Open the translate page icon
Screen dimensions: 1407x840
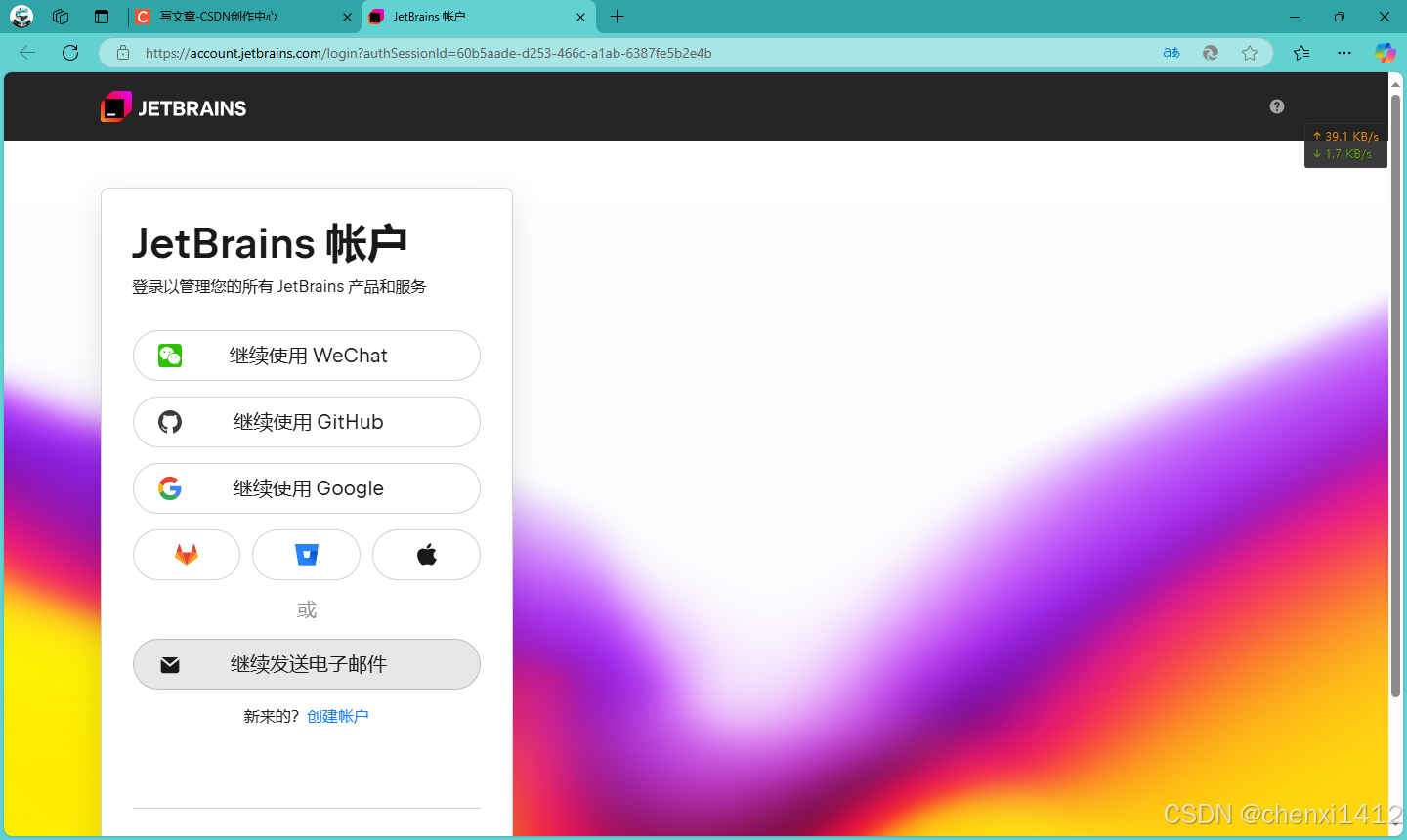click(x=1172, y=53)
